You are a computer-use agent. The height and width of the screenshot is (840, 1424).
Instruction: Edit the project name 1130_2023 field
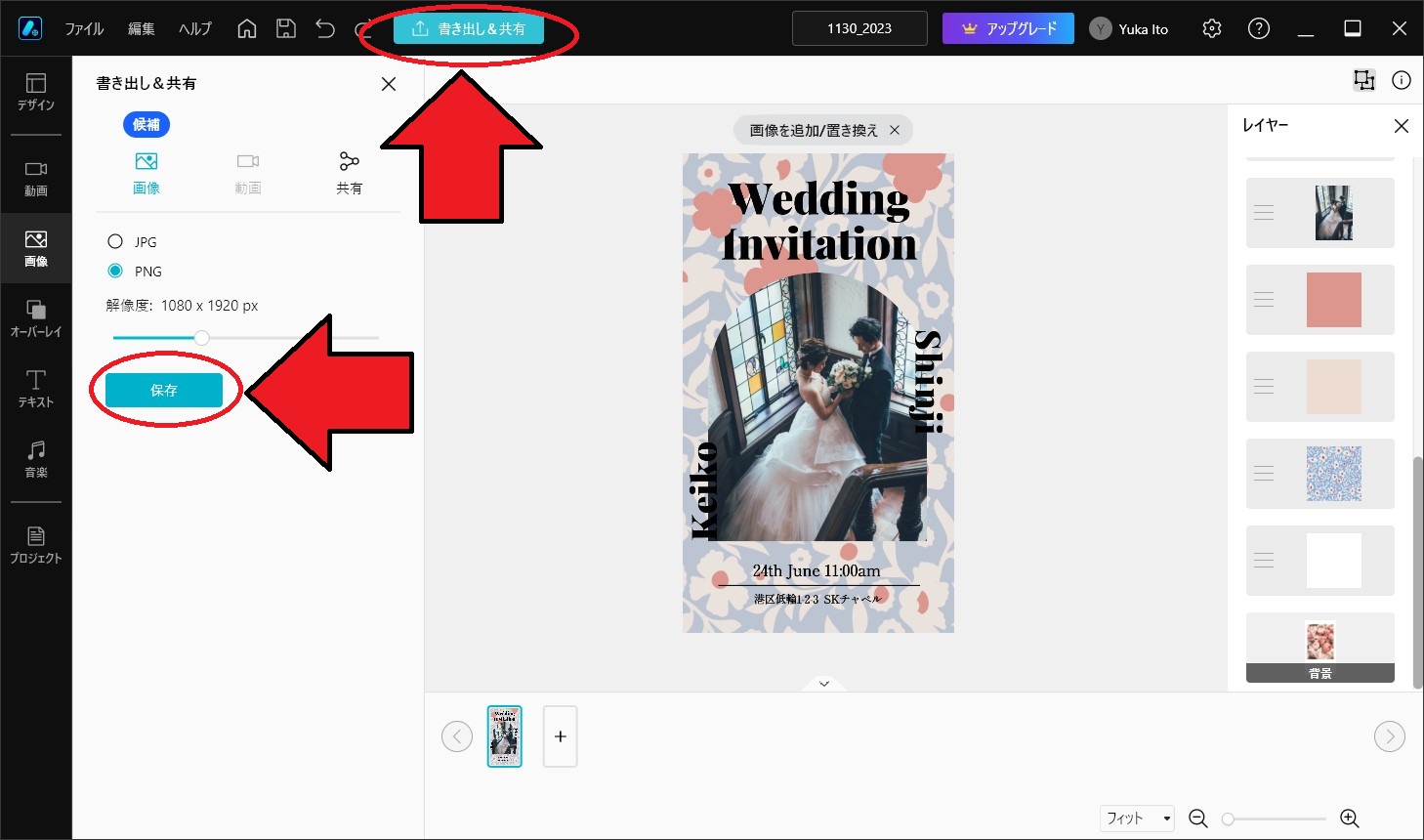pyautogui.click(x=859, y=28)
